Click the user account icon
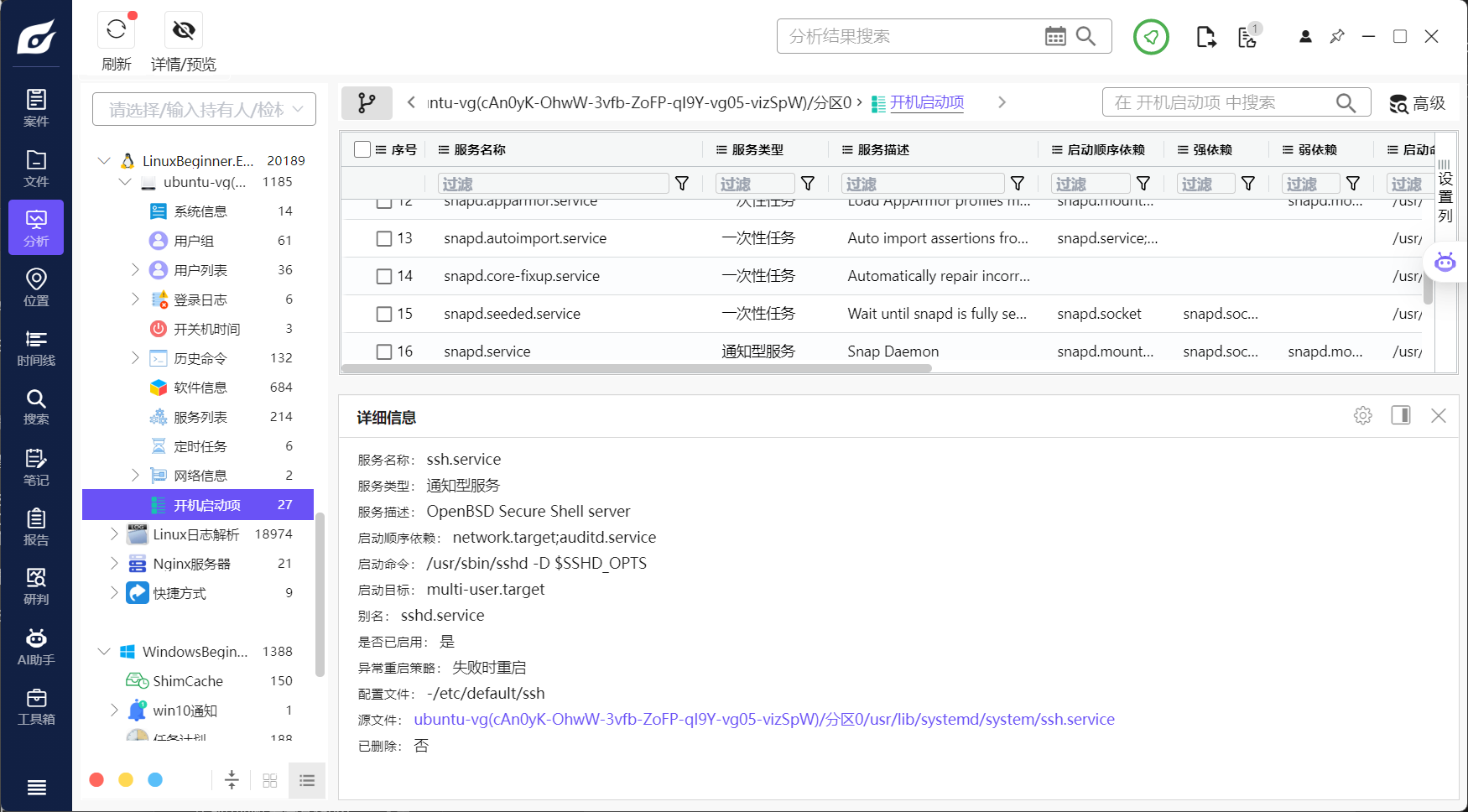1468x812 pixels. 1305,36
